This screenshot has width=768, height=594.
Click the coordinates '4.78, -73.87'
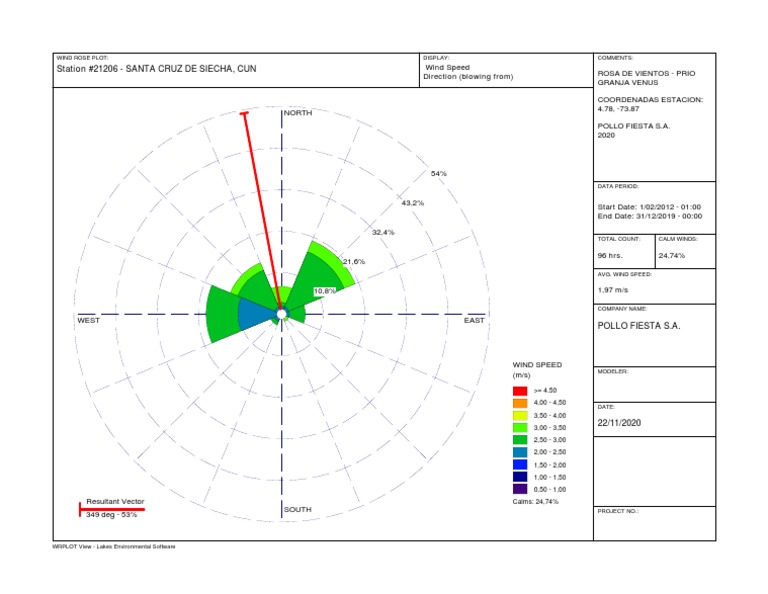pos(618,109)
